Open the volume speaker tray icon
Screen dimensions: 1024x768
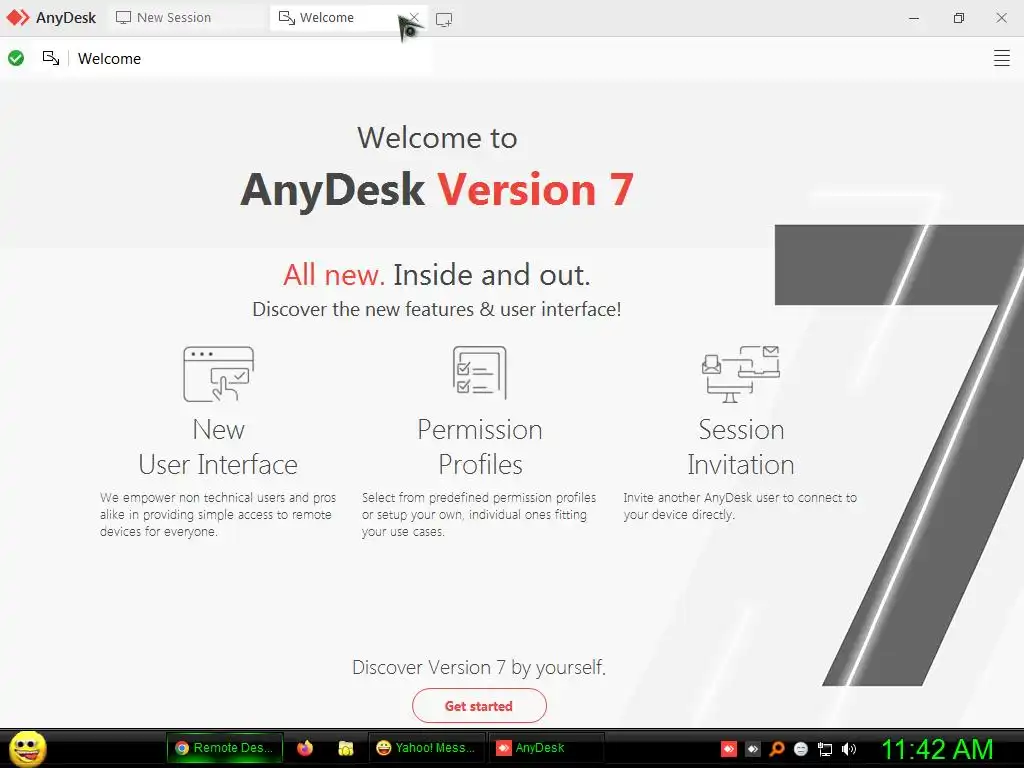(849, 749)
